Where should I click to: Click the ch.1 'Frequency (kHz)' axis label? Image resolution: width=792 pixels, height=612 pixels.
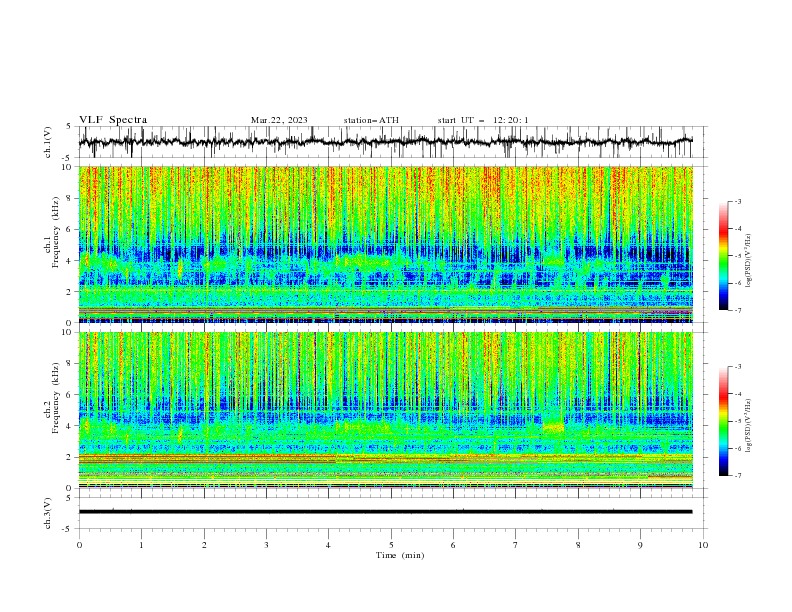[x=56, y=233]
